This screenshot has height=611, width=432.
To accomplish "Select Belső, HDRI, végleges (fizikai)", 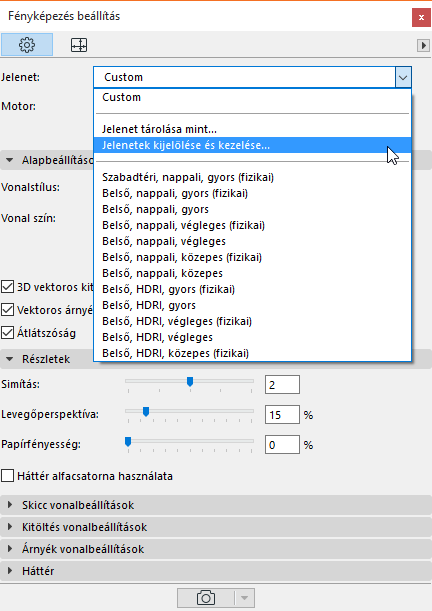I will pyautogui.click(x=252, y=321).
